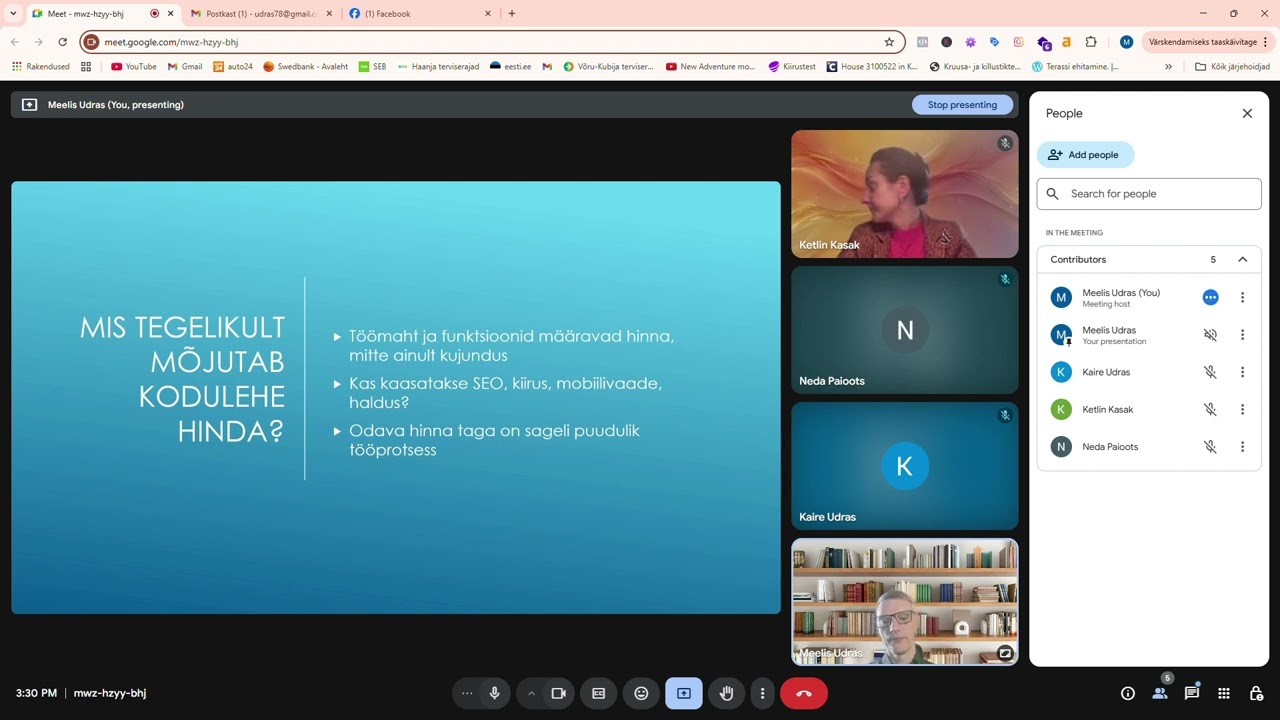This screenshot has width=1280, height=720.
Task: Click Ketlin Kasak muted microphone icon
Action: (x=1210, y=409)
